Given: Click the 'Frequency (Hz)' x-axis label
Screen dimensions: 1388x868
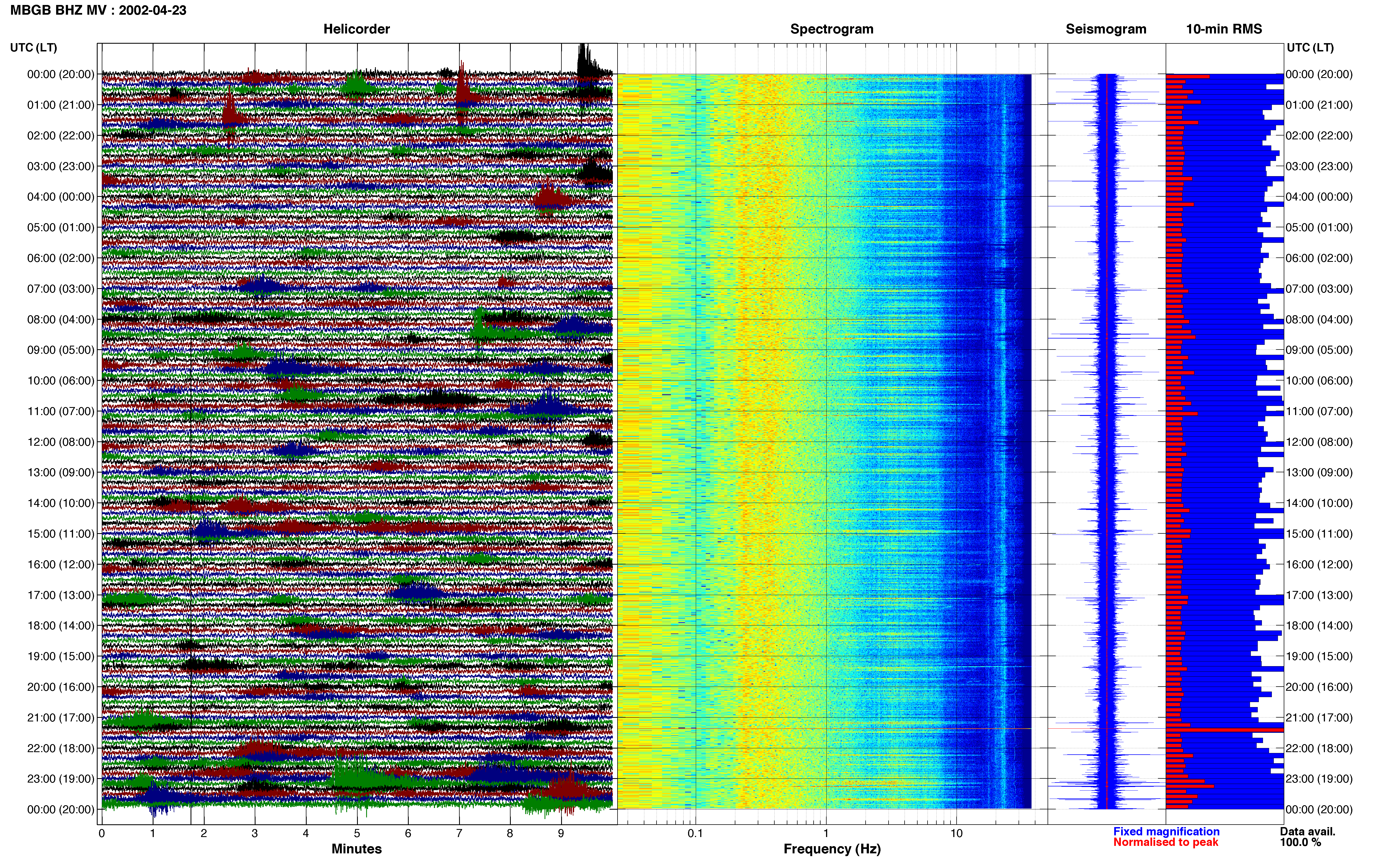Looking at the screenshot, I should pos(832,849).
